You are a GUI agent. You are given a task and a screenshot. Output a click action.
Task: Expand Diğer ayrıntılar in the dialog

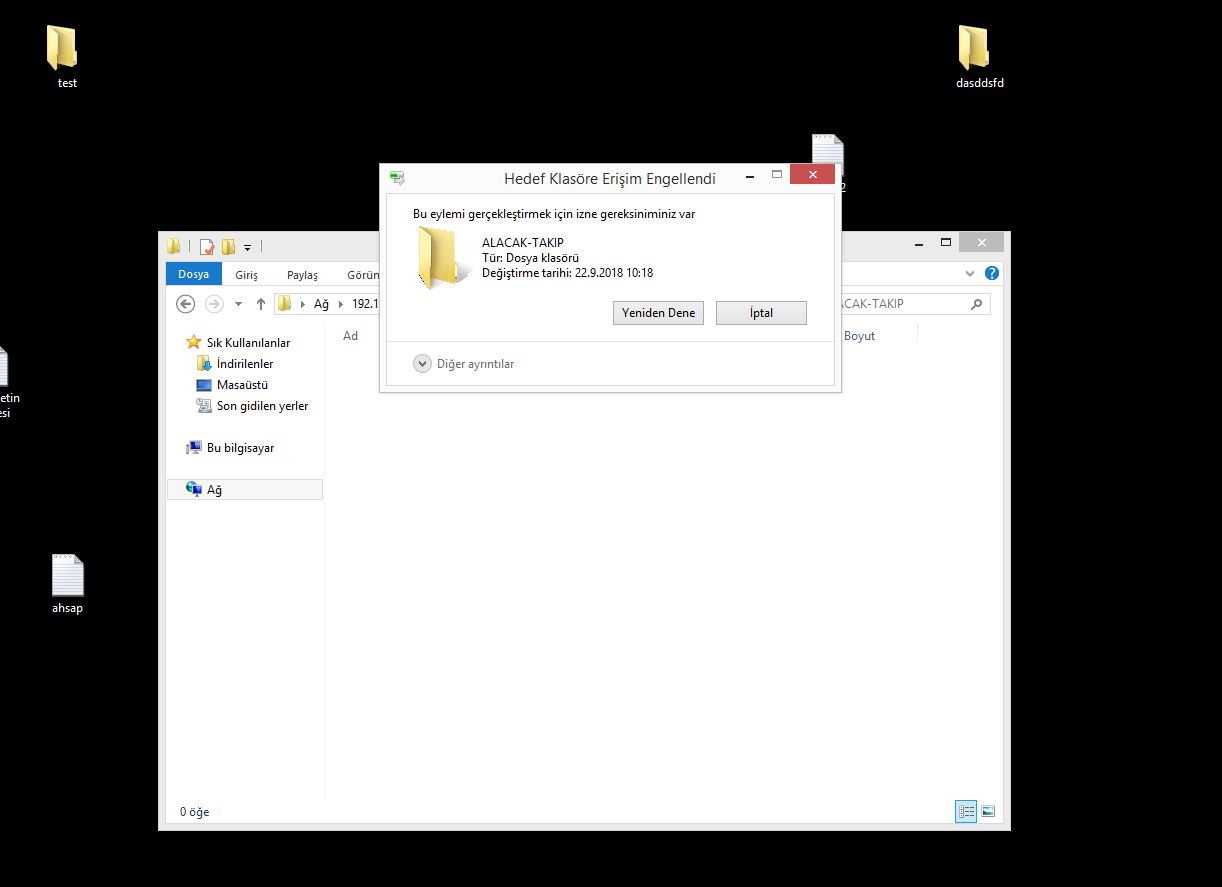pyautogui.click(x=422, y=364)
